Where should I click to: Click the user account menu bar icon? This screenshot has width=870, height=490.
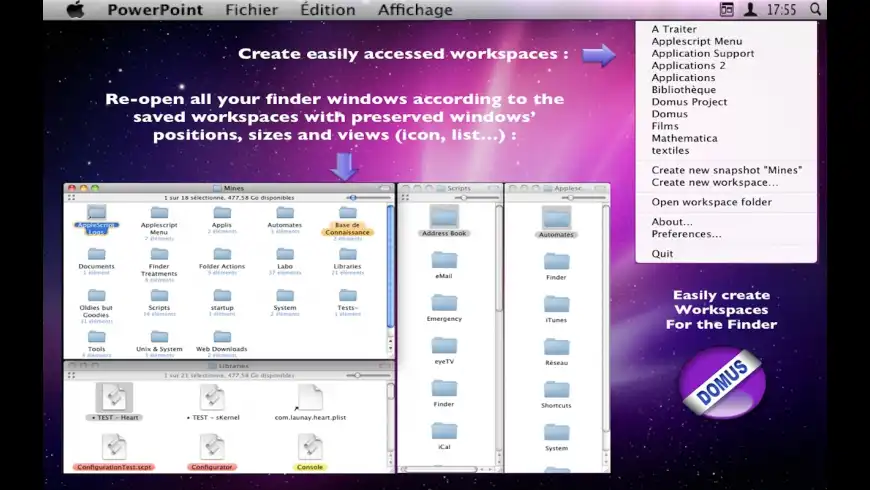(750, 9)
